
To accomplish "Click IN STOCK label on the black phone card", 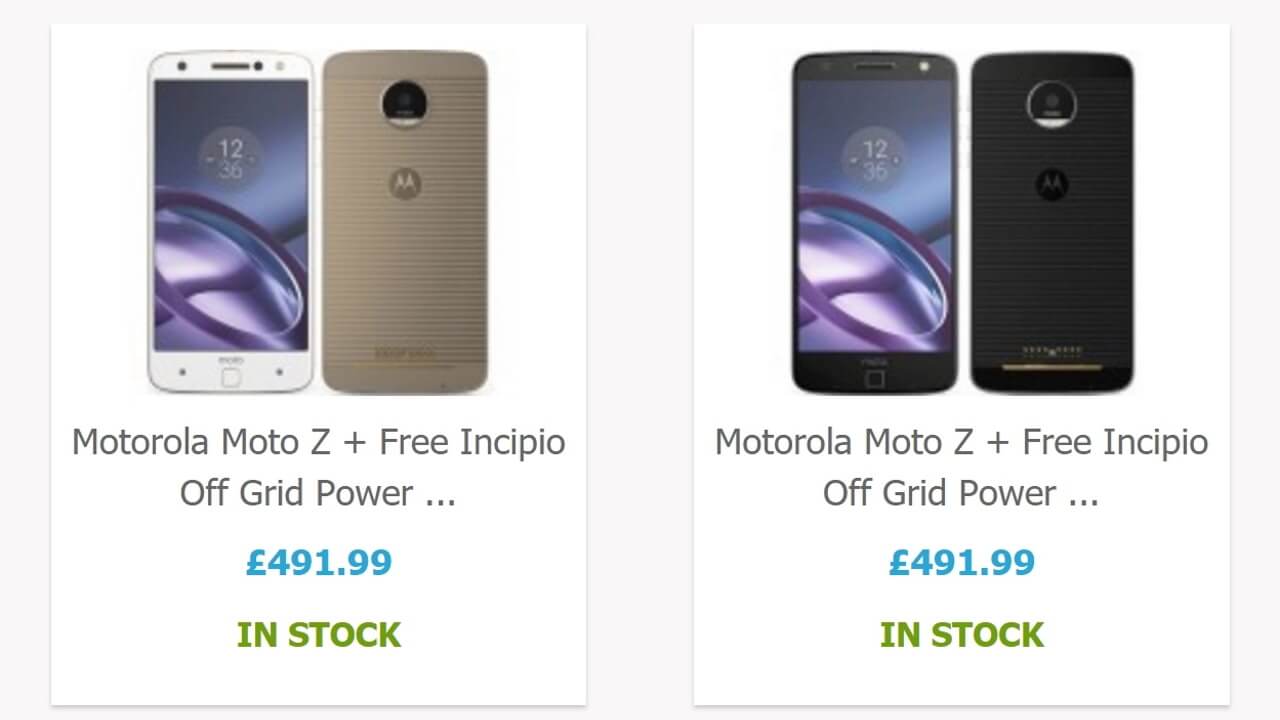I will pyautogui.click(x=962, y=635).
